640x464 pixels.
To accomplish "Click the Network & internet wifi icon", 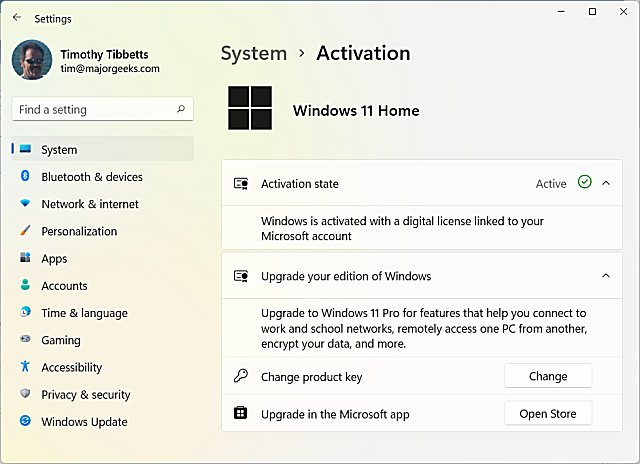I will click(x=25, y=203).
